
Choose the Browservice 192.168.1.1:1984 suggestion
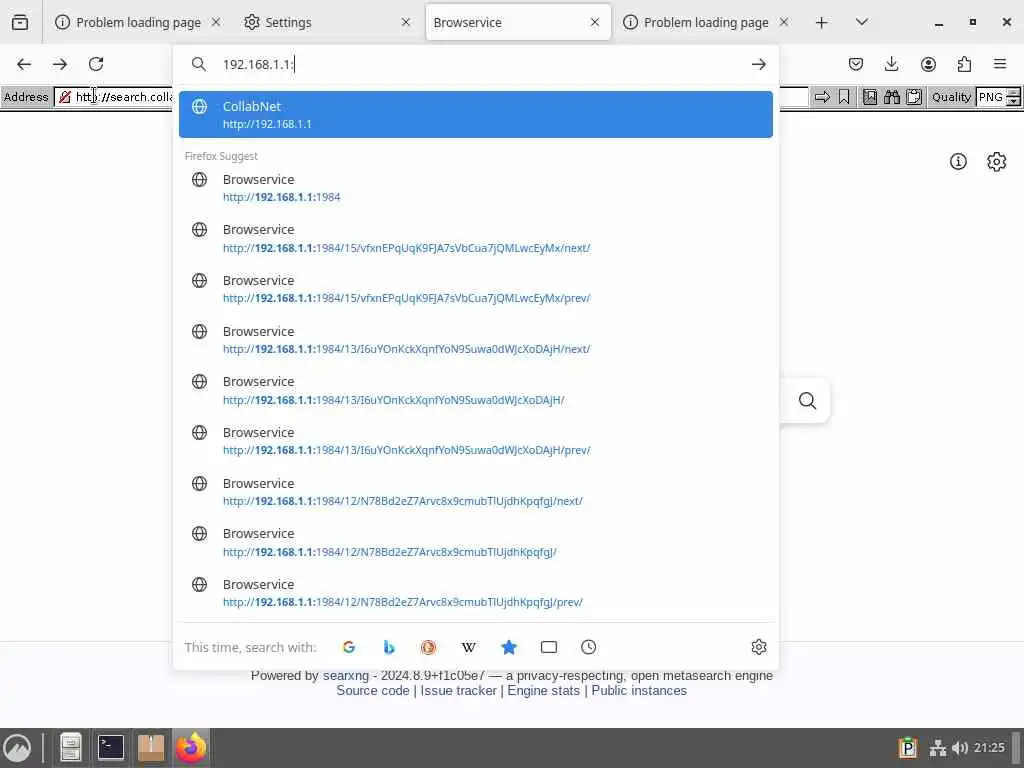[475, 187]
